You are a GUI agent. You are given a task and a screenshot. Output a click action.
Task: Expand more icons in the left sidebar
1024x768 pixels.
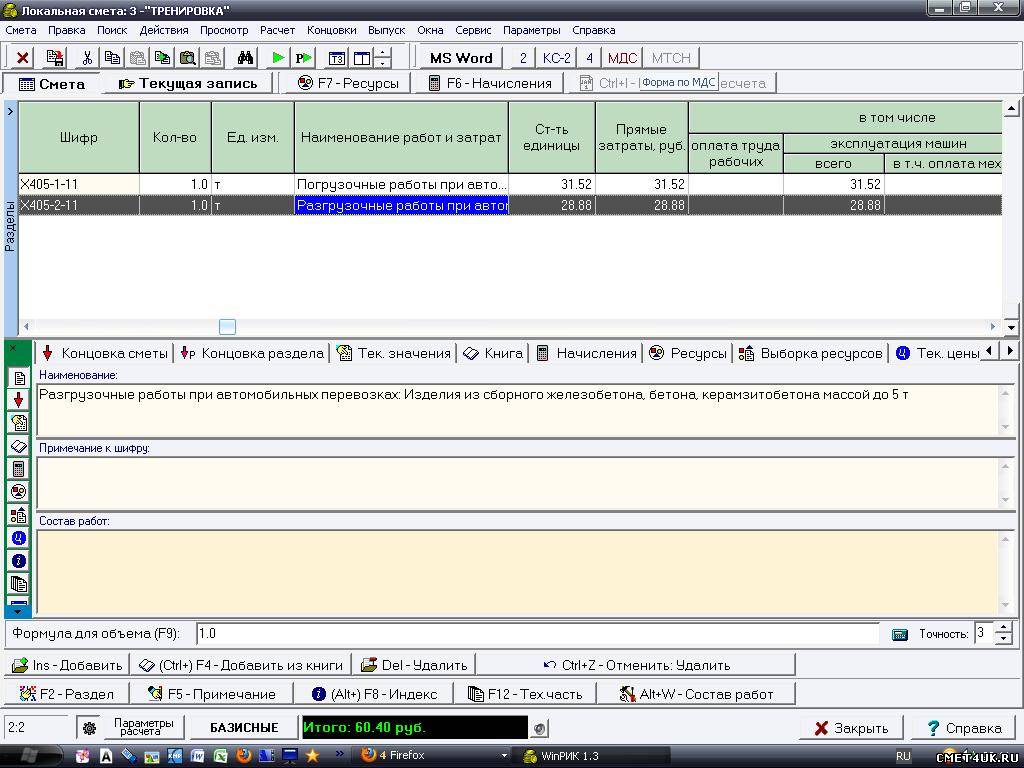[18, 610]
